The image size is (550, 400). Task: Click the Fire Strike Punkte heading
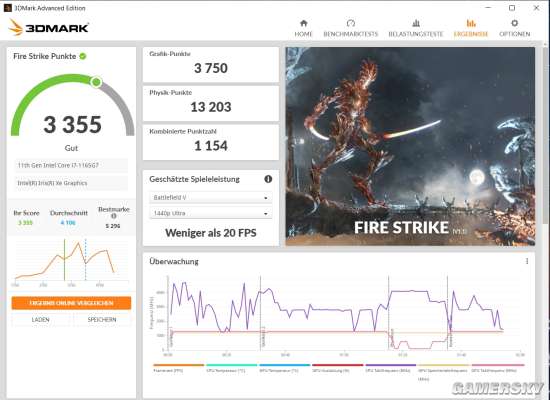click(45, 56)
